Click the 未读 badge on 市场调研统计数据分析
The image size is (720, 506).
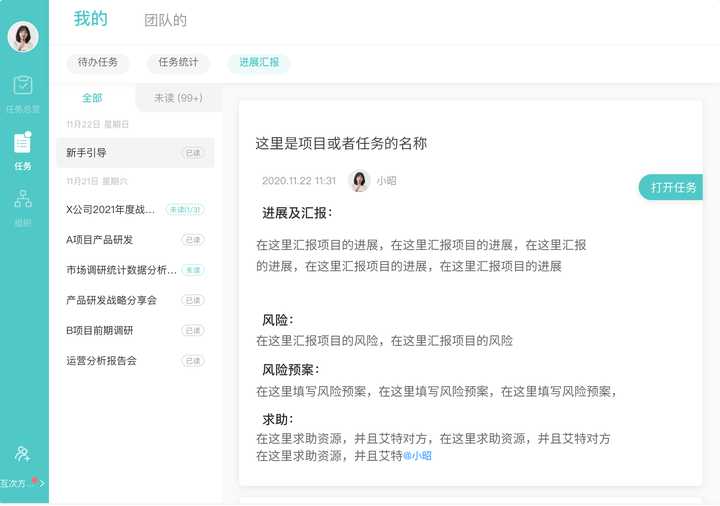[193, 270]
